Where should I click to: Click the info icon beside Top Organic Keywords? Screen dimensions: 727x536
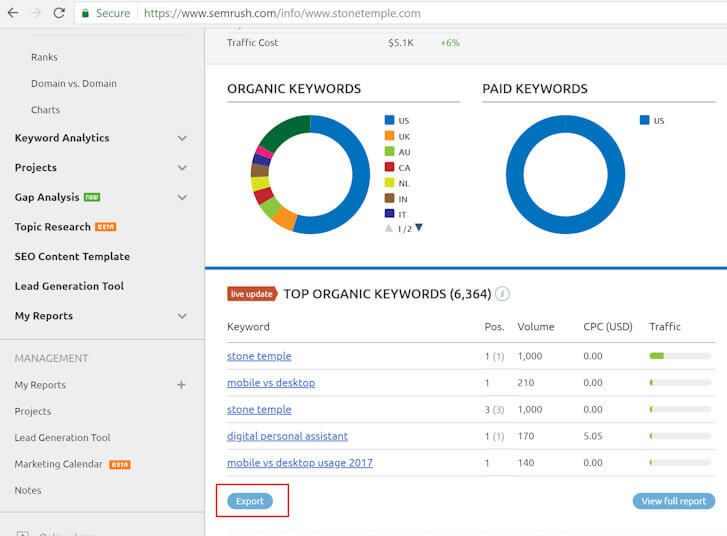[502, 294]
